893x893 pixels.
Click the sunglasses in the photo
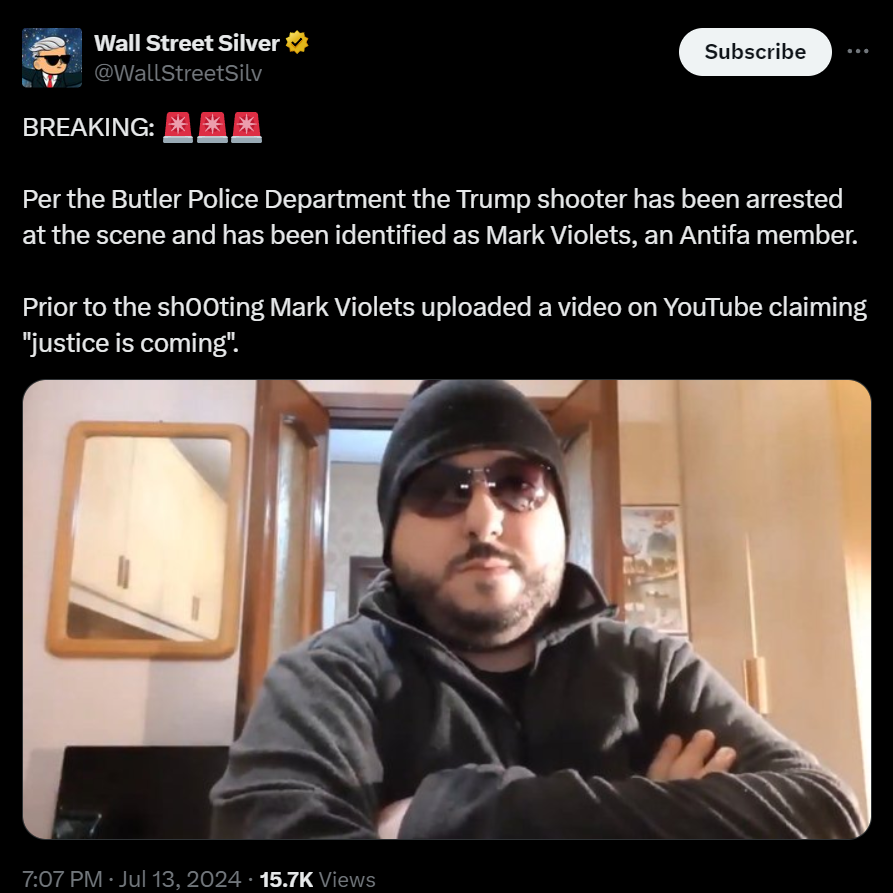(478, 488)
